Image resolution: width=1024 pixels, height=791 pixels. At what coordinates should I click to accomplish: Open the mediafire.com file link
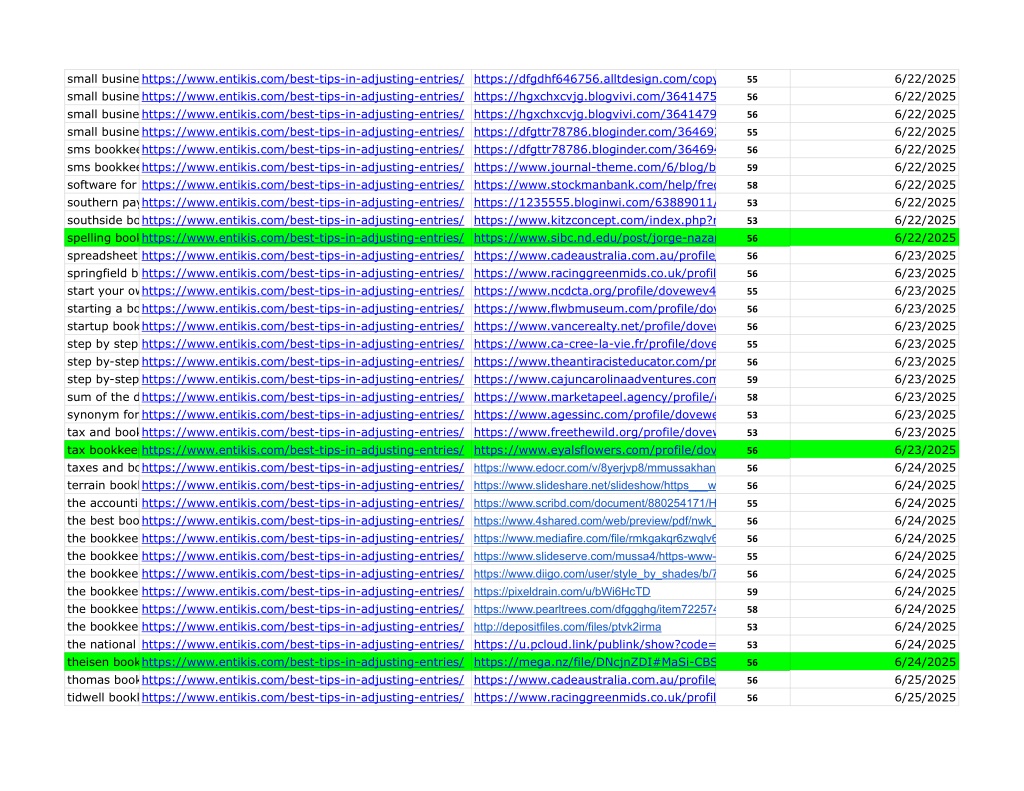pos(594,538)
